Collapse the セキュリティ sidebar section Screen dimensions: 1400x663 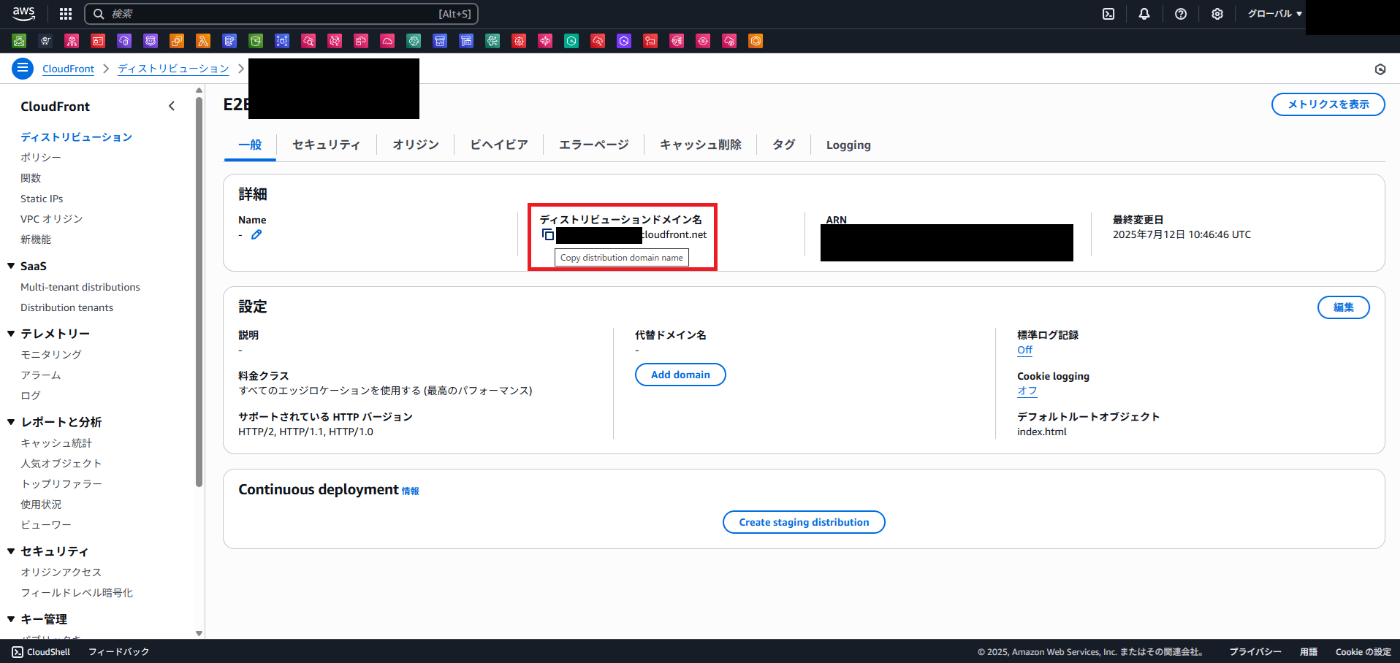click(11, 551)
